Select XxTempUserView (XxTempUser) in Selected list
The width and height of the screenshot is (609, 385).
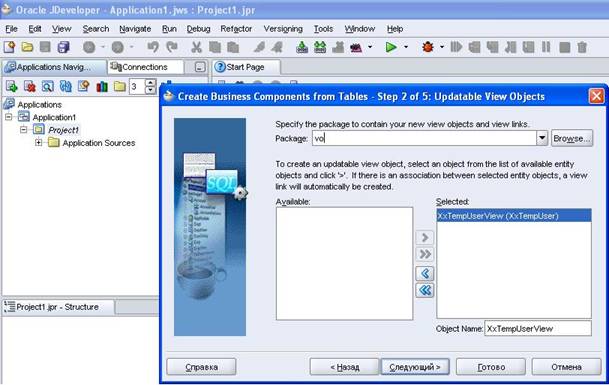point(514,216)
